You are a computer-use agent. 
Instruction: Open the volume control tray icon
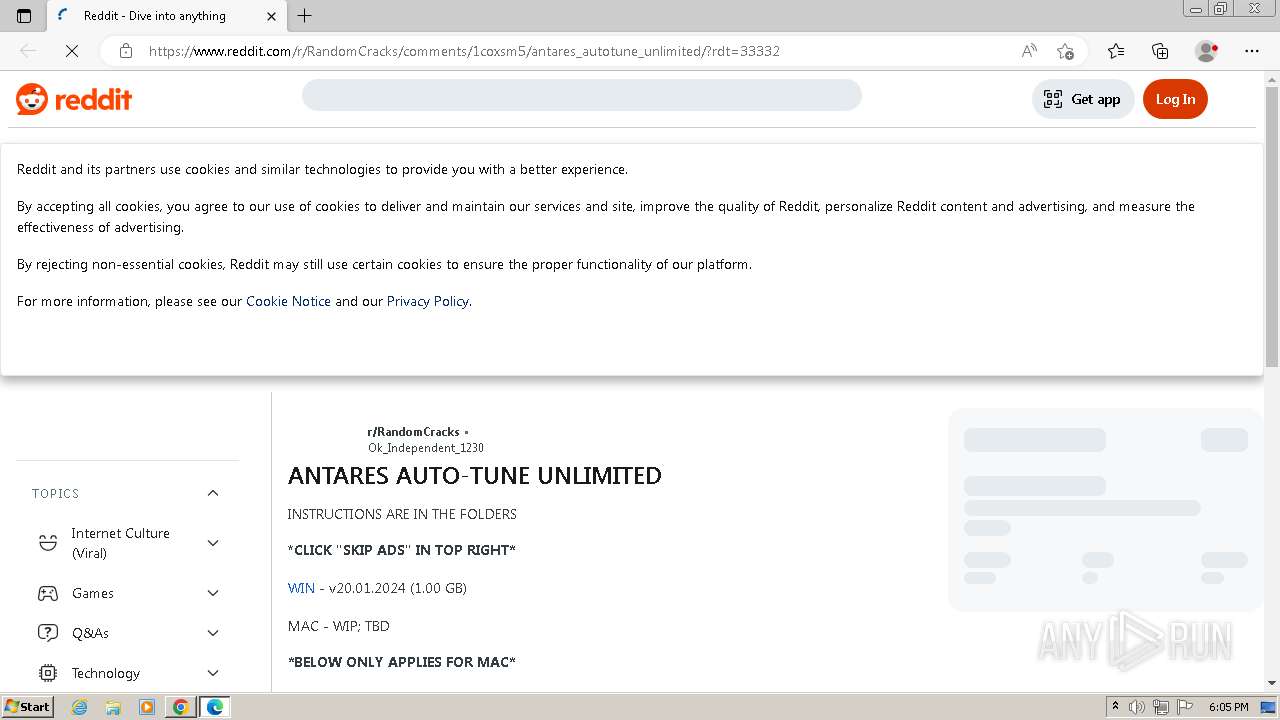(1137, 707)
